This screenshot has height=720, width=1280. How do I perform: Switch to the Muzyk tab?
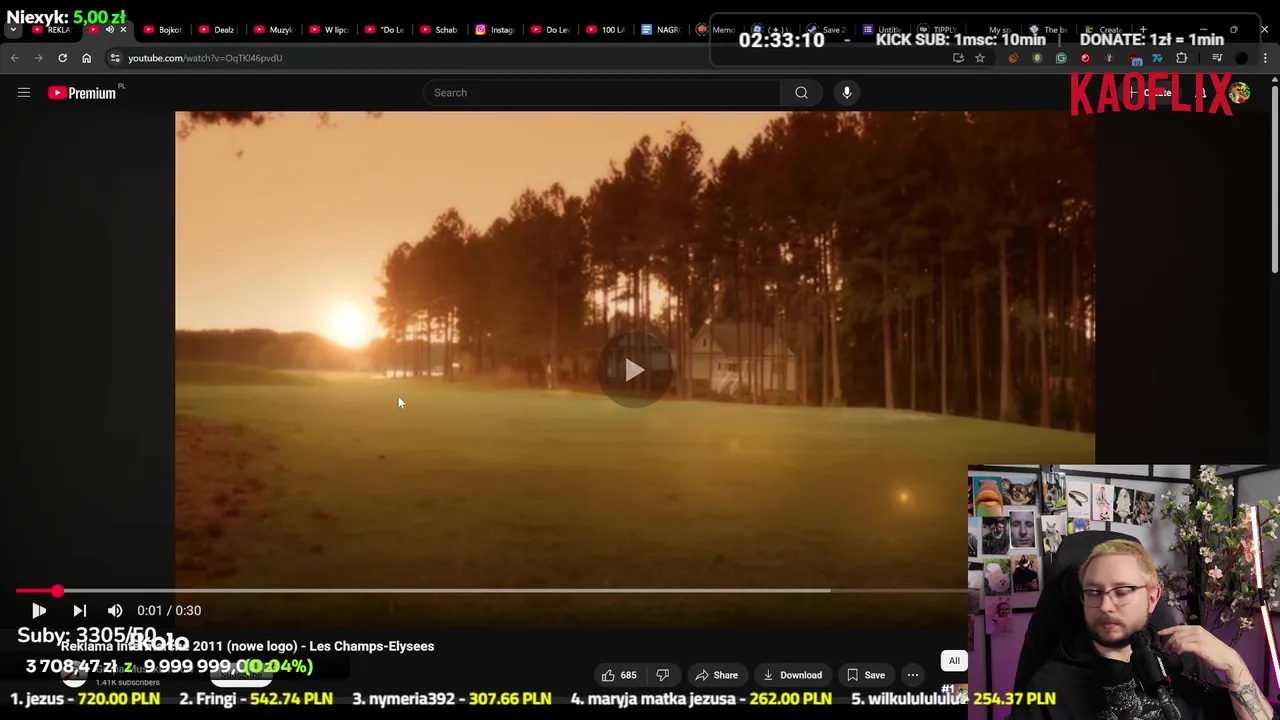(x=273, y=30)
